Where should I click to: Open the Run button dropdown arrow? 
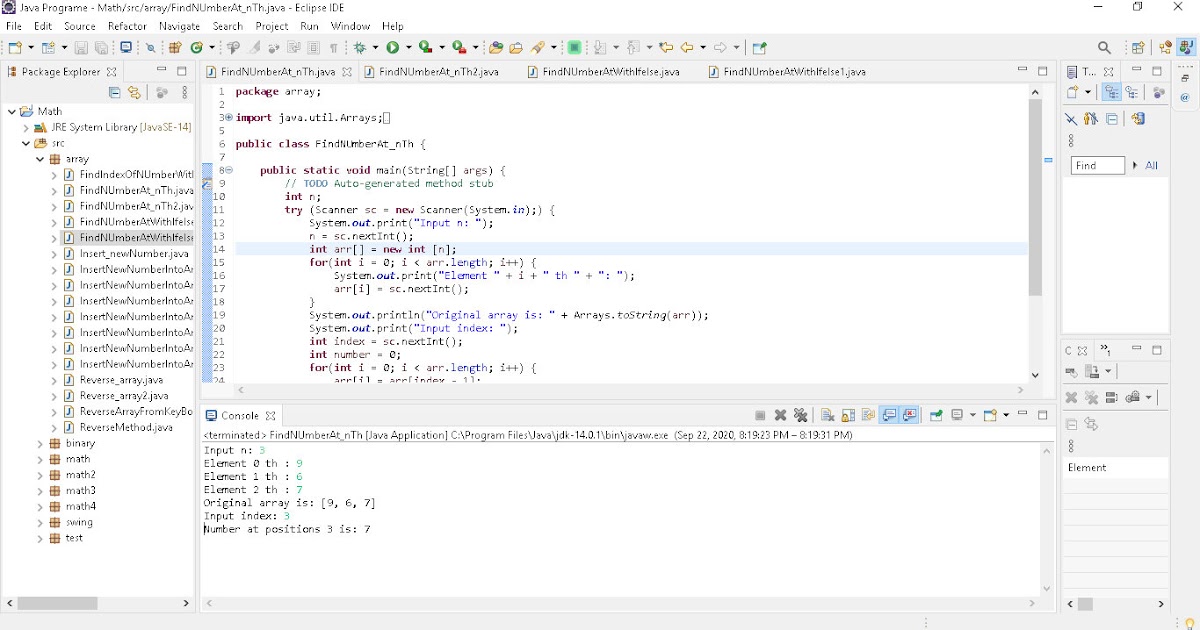(409, 46)
